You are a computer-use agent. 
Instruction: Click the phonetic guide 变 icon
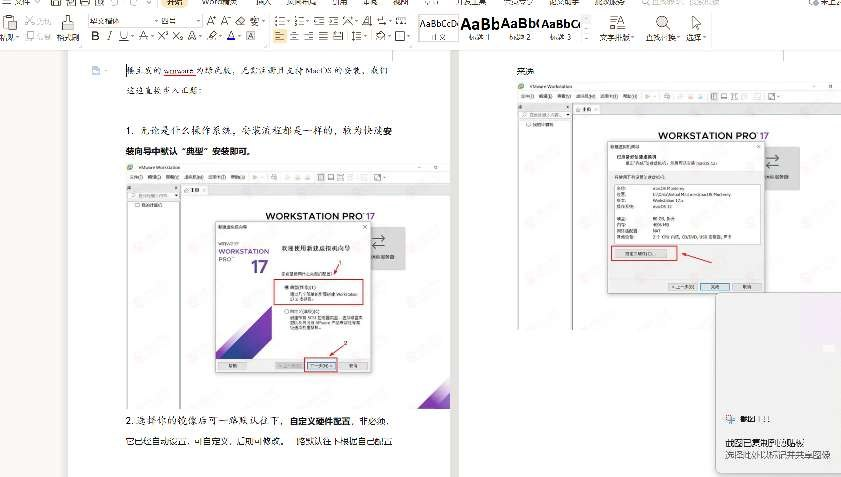[254, 21]
